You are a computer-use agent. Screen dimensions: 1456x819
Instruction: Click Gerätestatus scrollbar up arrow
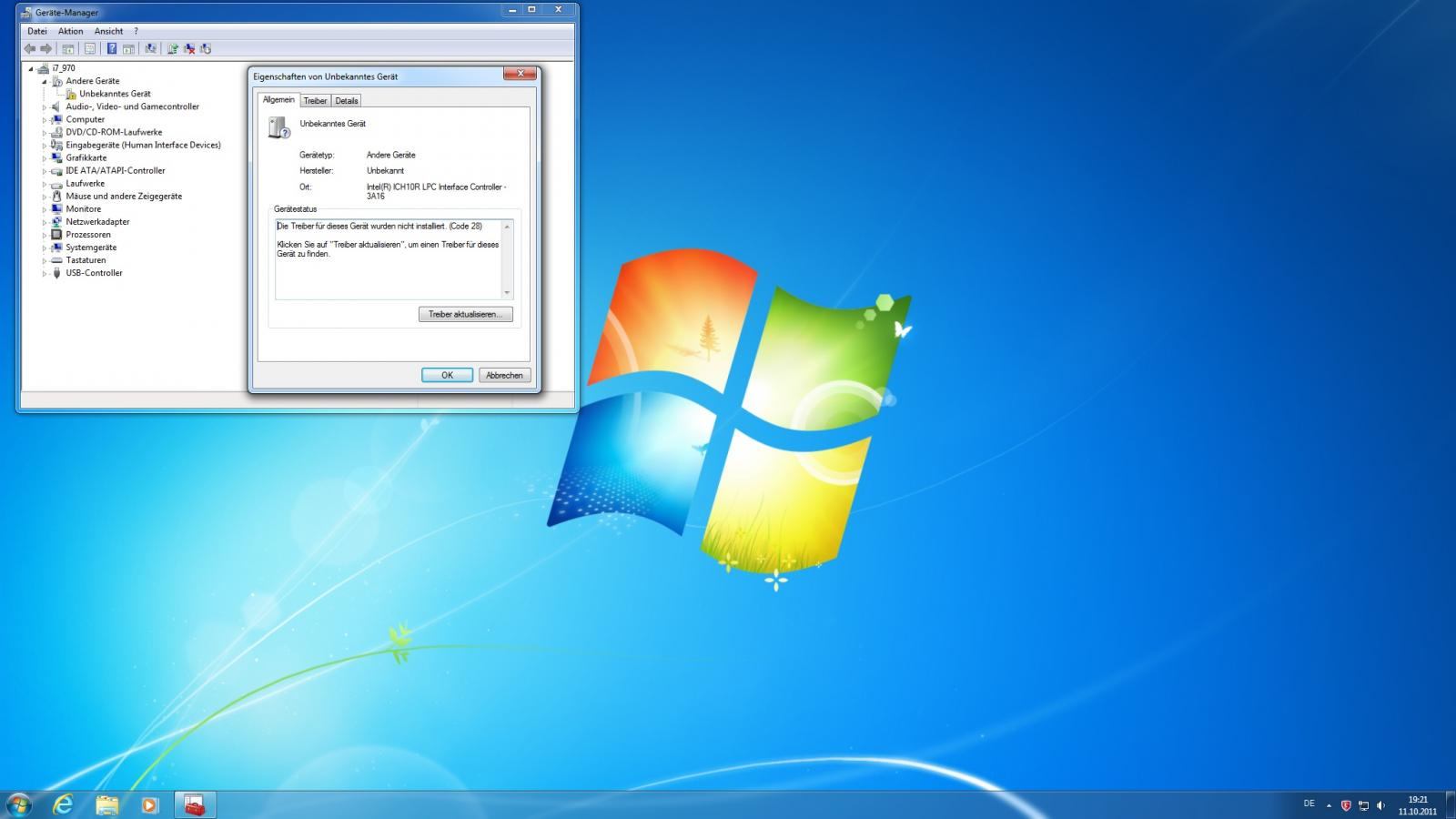[x=507, y=227]
